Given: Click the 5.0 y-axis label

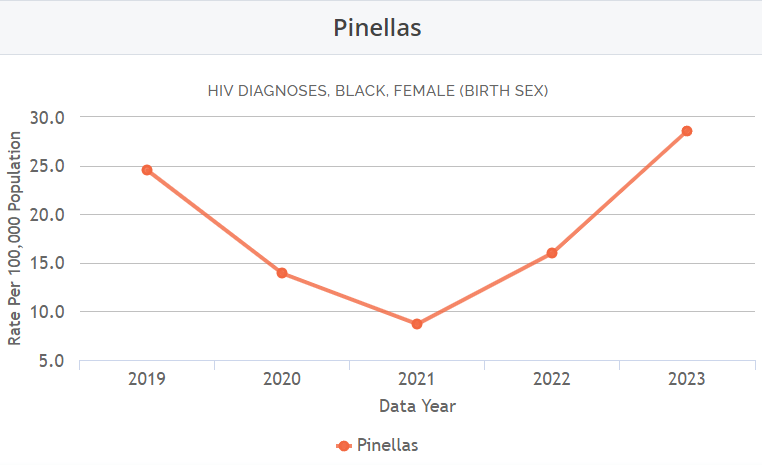Looking at the screenshot, I should pos(51,360).
